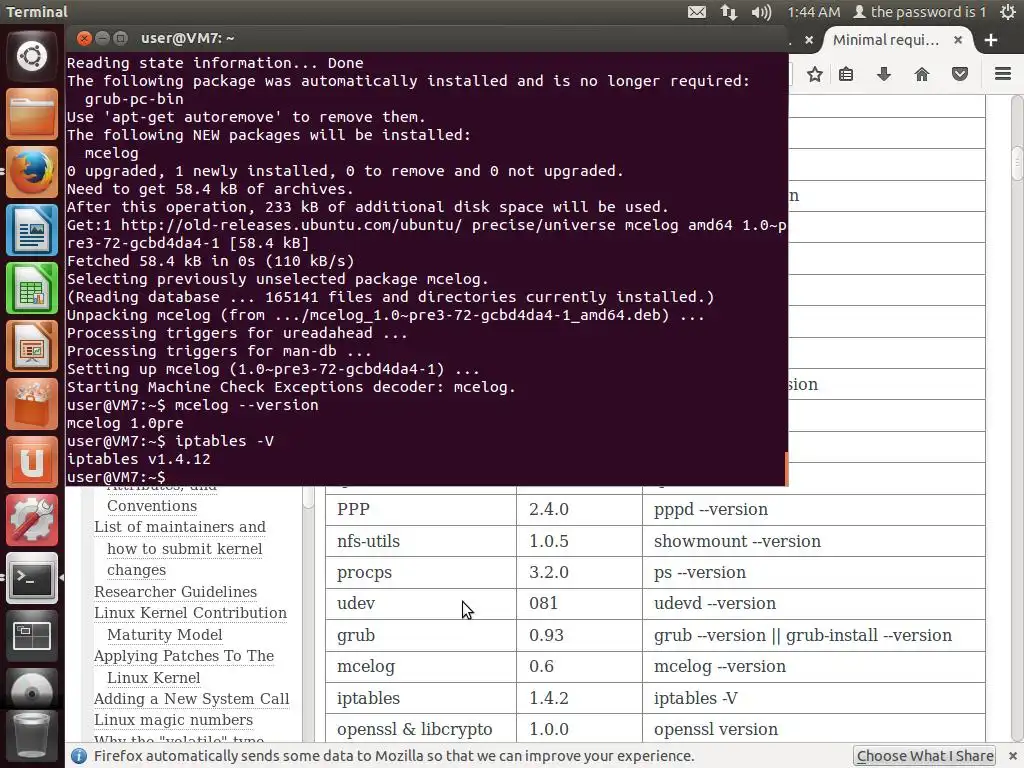
Task: Open Firefox downloads arrow
Action: coord(884,74)
